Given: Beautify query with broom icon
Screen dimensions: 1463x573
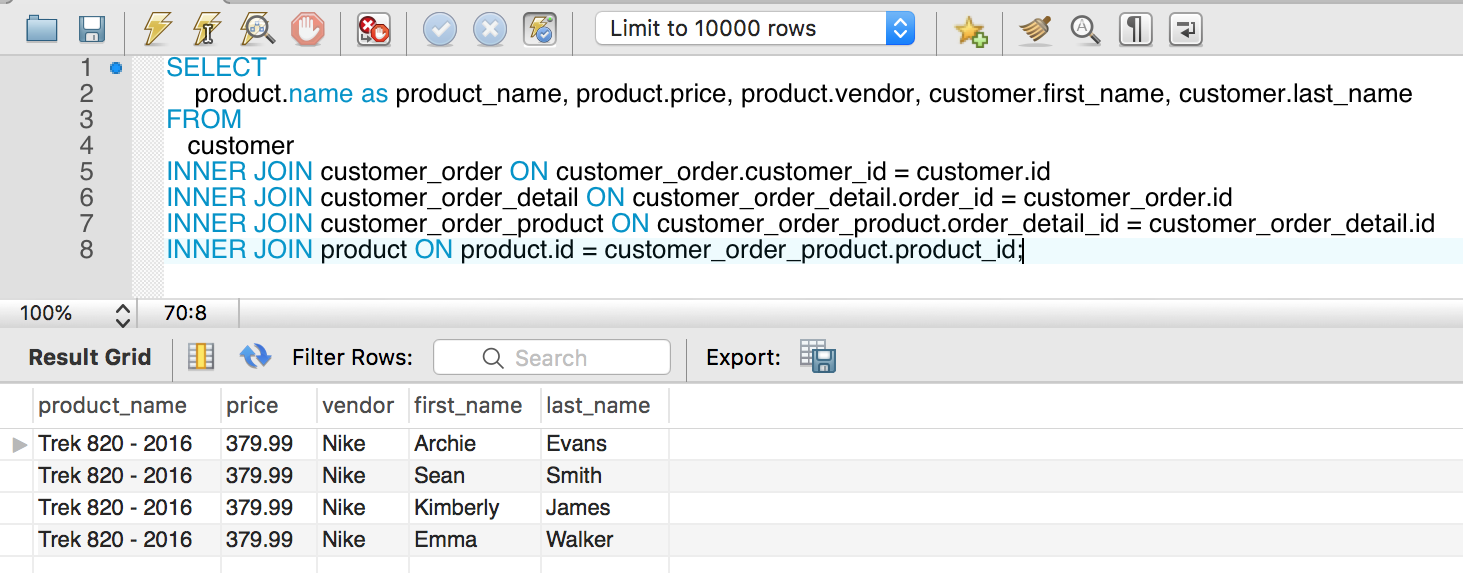Looking at the screenshot, I should pyautogui.click(x=1036, y=30).
